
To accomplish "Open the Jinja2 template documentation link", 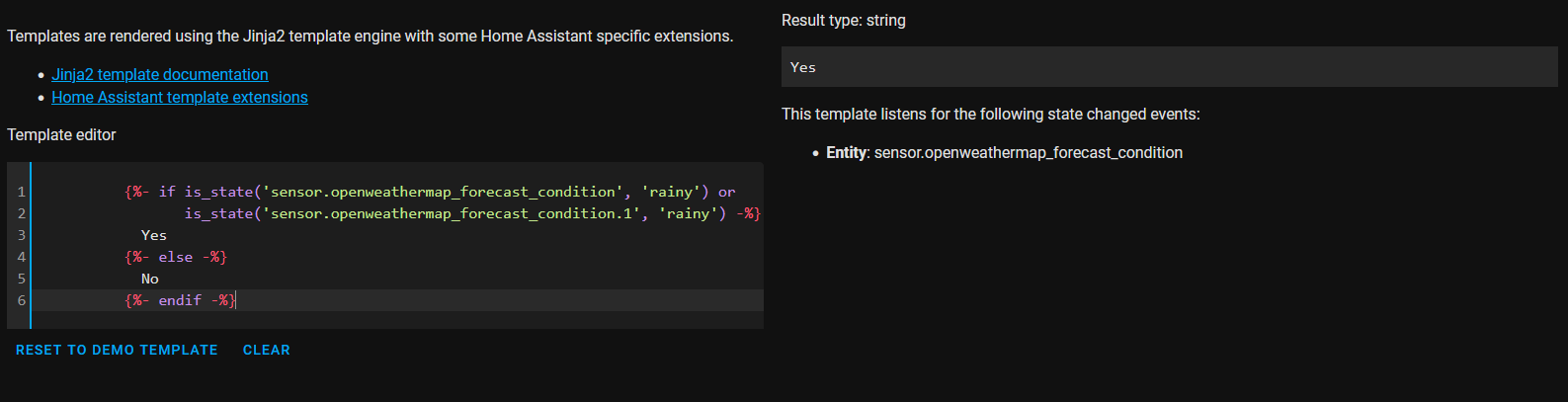I will pos(160,75).
